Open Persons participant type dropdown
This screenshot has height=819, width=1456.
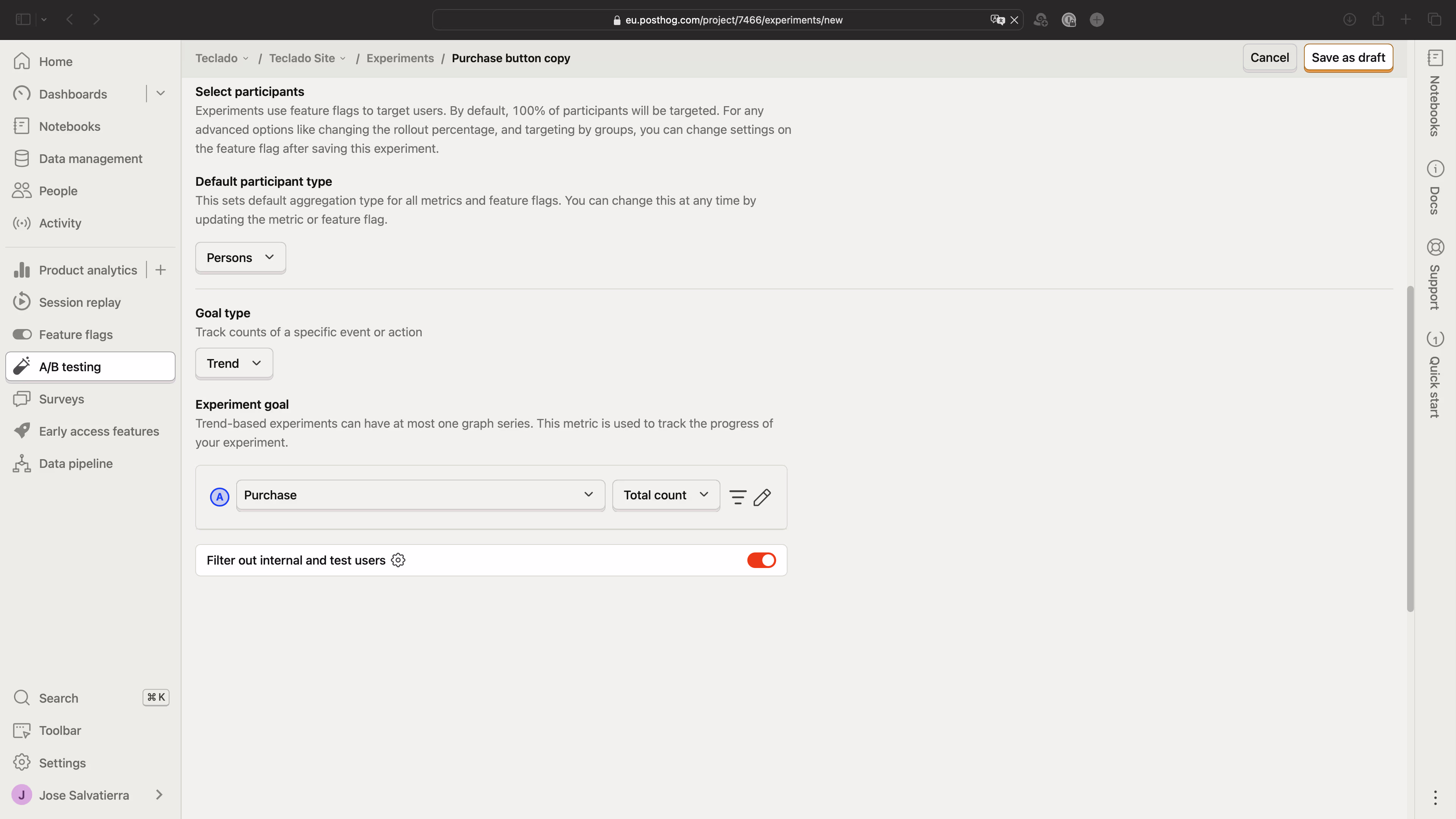coord(240,257)
